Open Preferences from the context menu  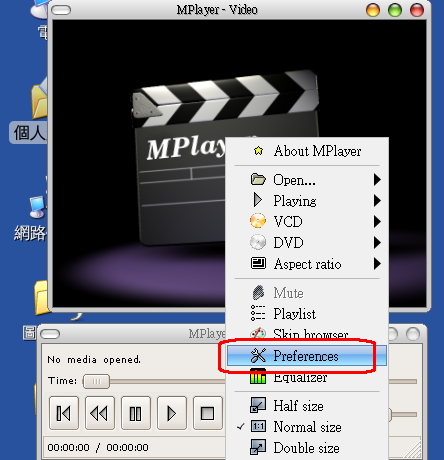307,356
